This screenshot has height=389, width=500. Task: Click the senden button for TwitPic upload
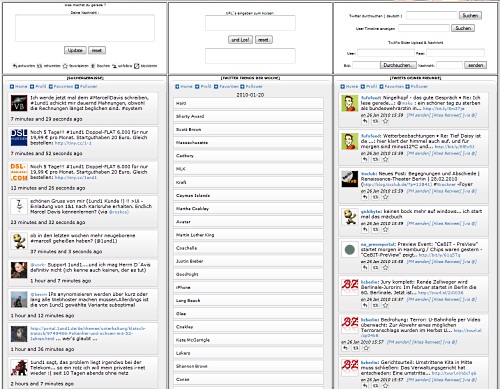coord(476,65)
